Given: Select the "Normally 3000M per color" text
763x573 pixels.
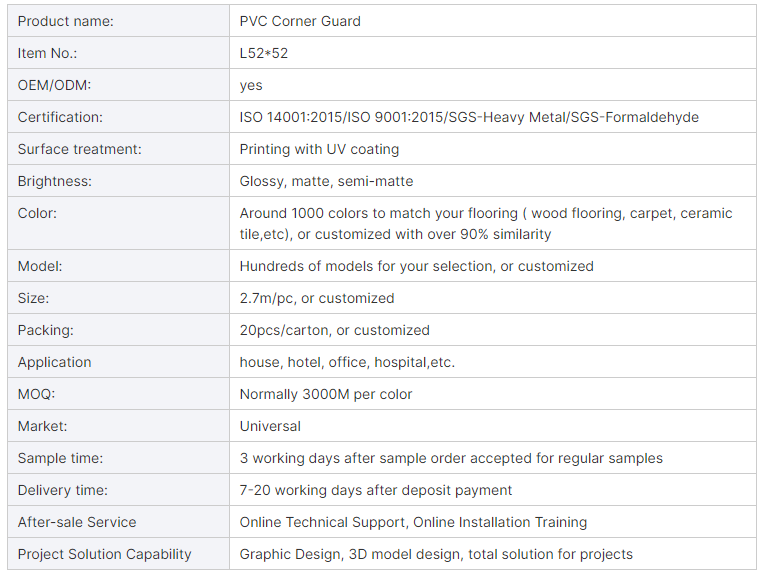Looking at the screenshot, I should [x=326, y=394].
